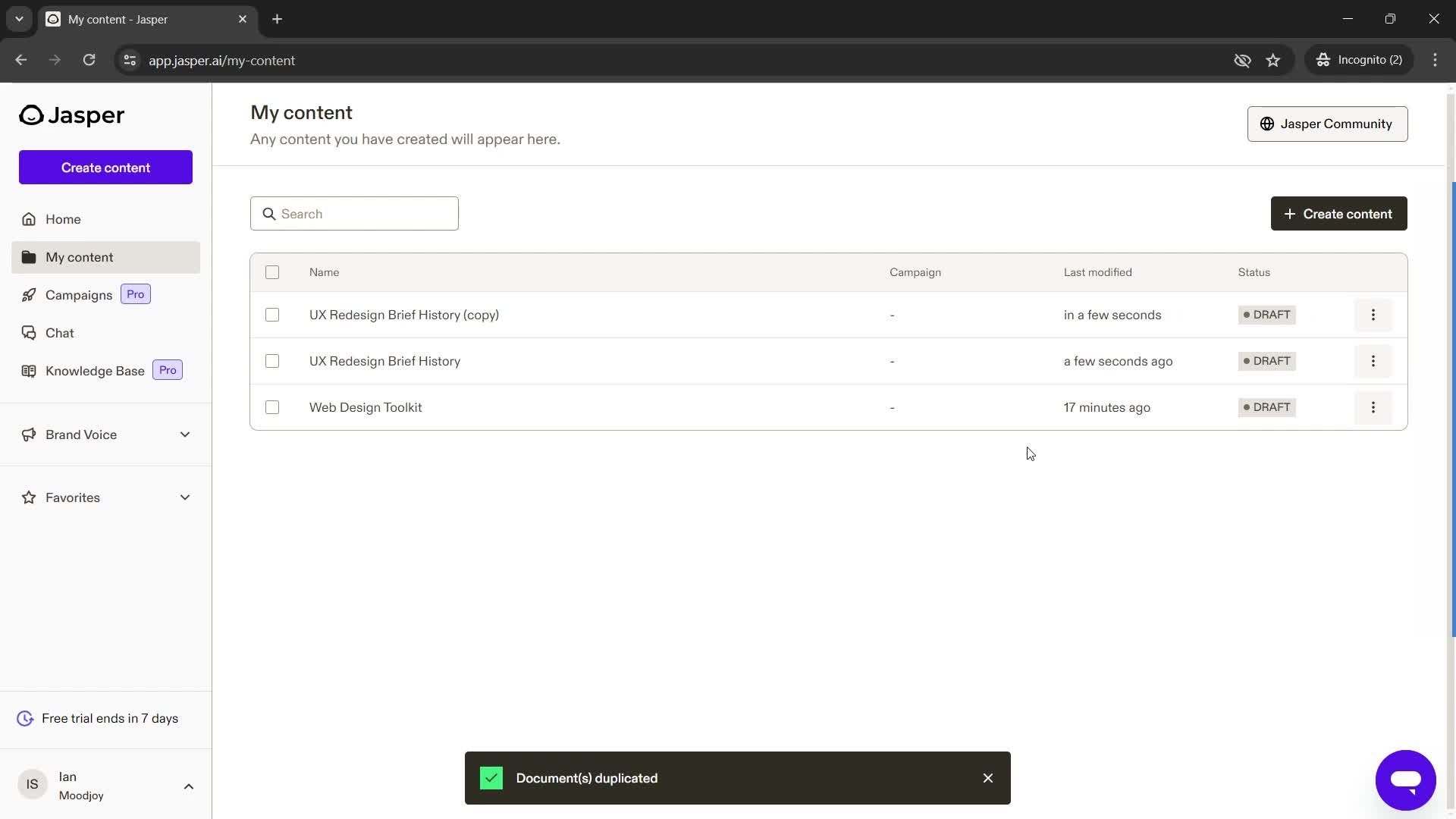Viewport: 1456px width, 819px height.
Task: Expand Favorites subsection
Action: coord(185,496)
